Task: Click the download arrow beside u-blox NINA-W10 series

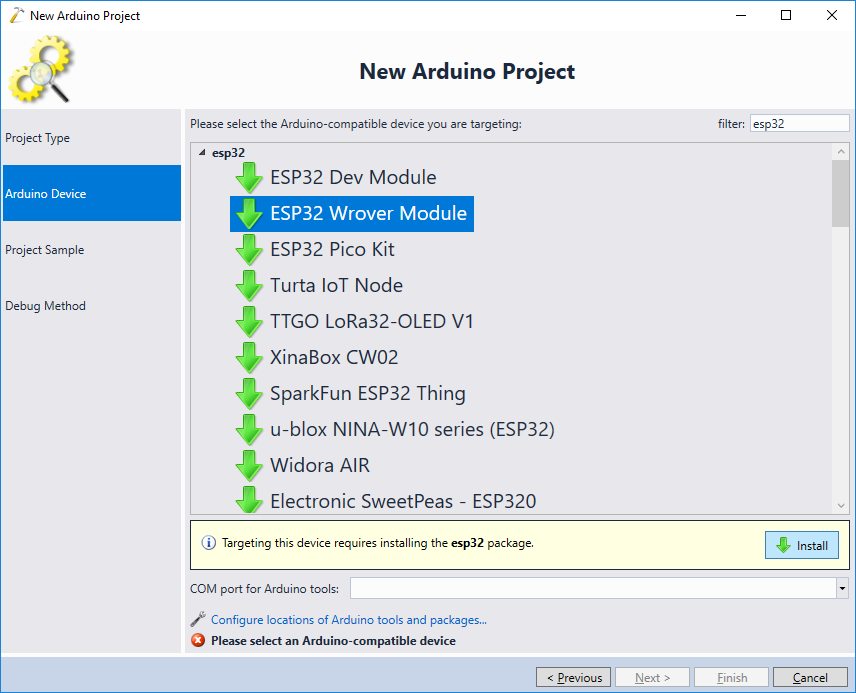Action: (249, 430)
